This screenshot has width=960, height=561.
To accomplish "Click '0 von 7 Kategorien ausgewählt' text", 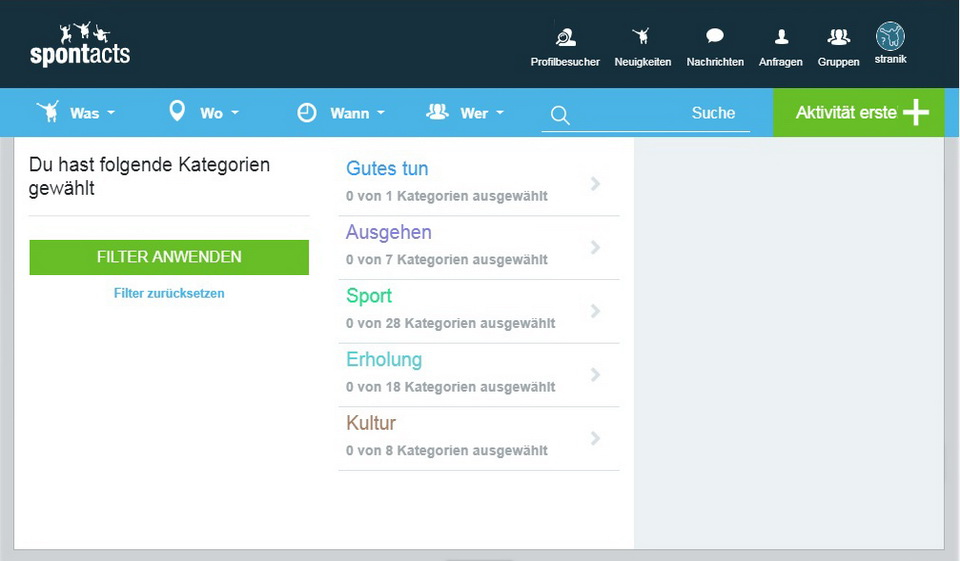I will tap(446, 260).
